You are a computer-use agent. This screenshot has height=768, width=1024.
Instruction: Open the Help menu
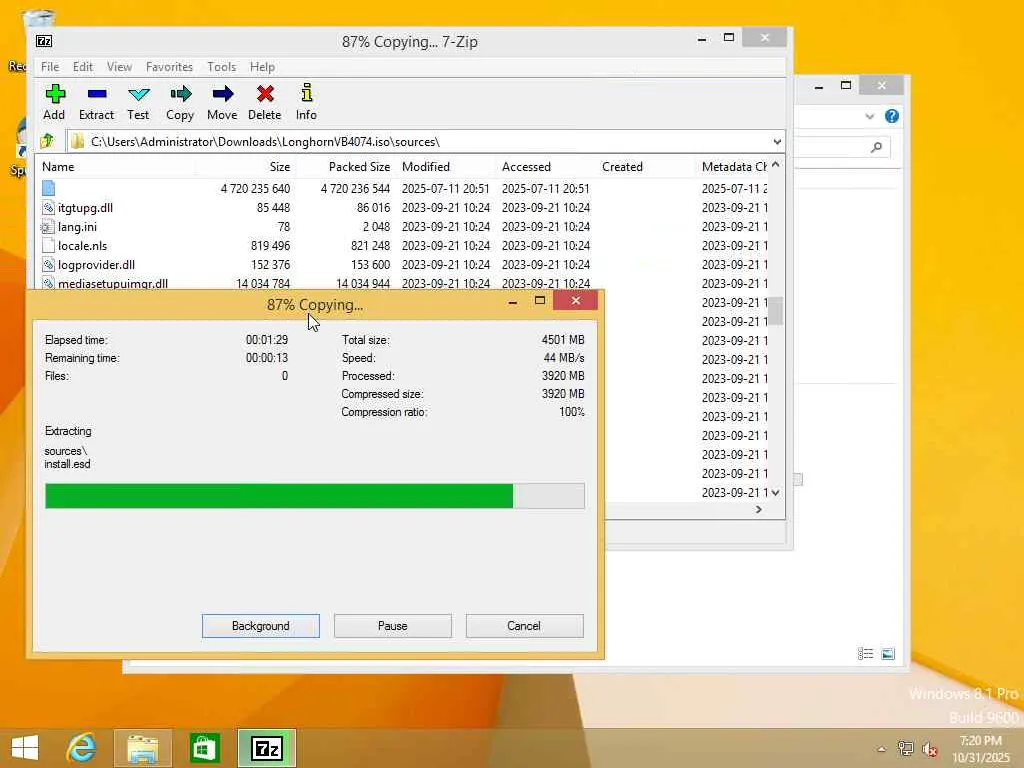pyautogui.click(x=262, y=67)
